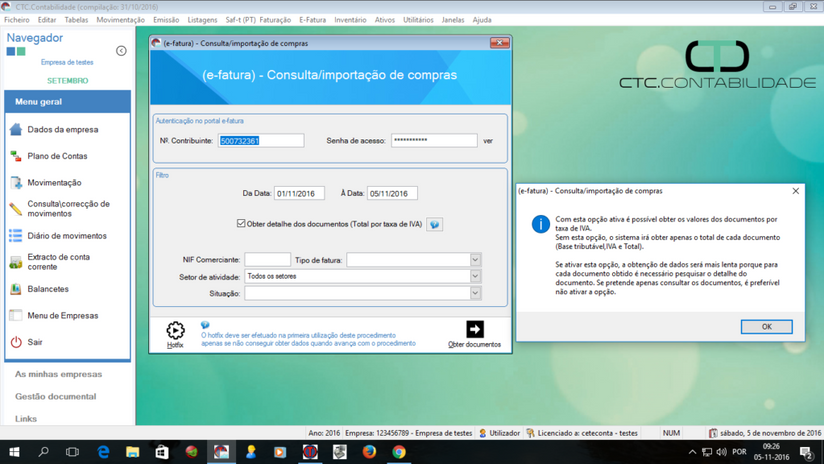Open the E-Fatura menu
824x464 pixels.
pyautogui.click(x=313, y=20)
